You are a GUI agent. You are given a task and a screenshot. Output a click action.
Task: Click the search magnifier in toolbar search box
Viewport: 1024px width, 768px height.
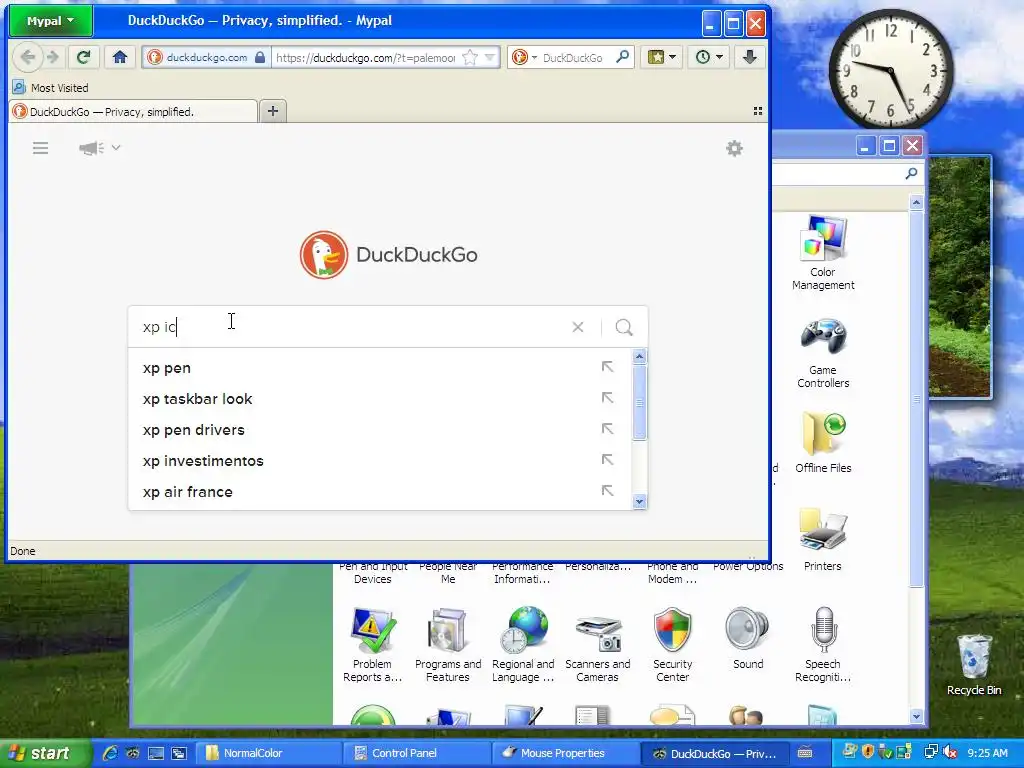tap(622, 57)
